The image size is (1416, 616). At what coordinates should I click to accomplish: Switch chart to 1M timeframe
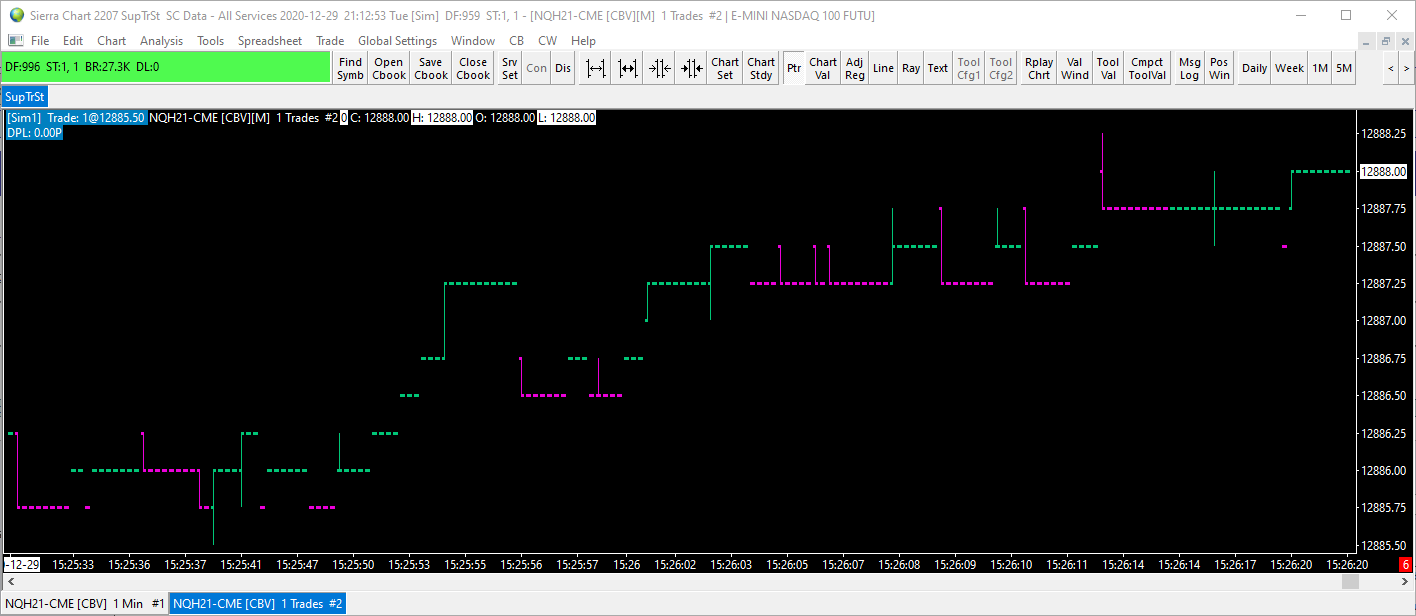click(x=1320, y=68)
